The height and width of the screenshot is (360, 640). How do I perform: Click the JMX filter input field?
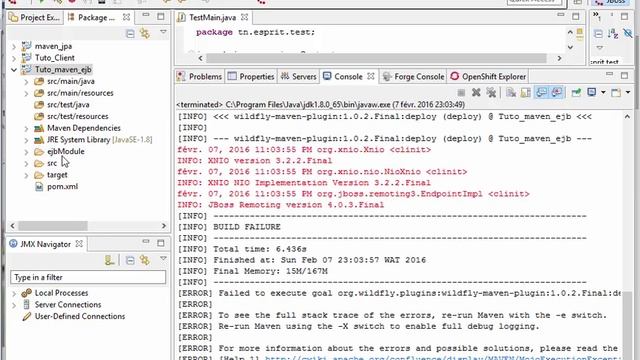coord(88,277)
